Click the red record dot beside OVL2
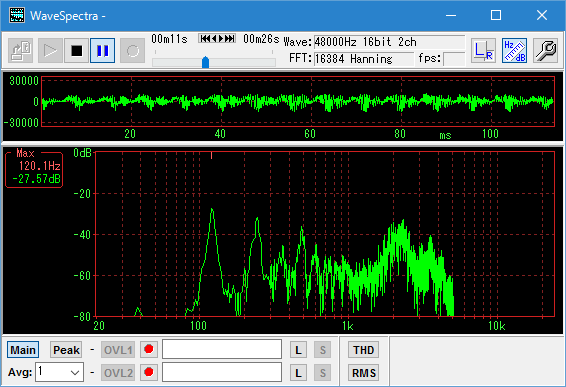The height and width of the screenshot is (387, 566). 149,372
